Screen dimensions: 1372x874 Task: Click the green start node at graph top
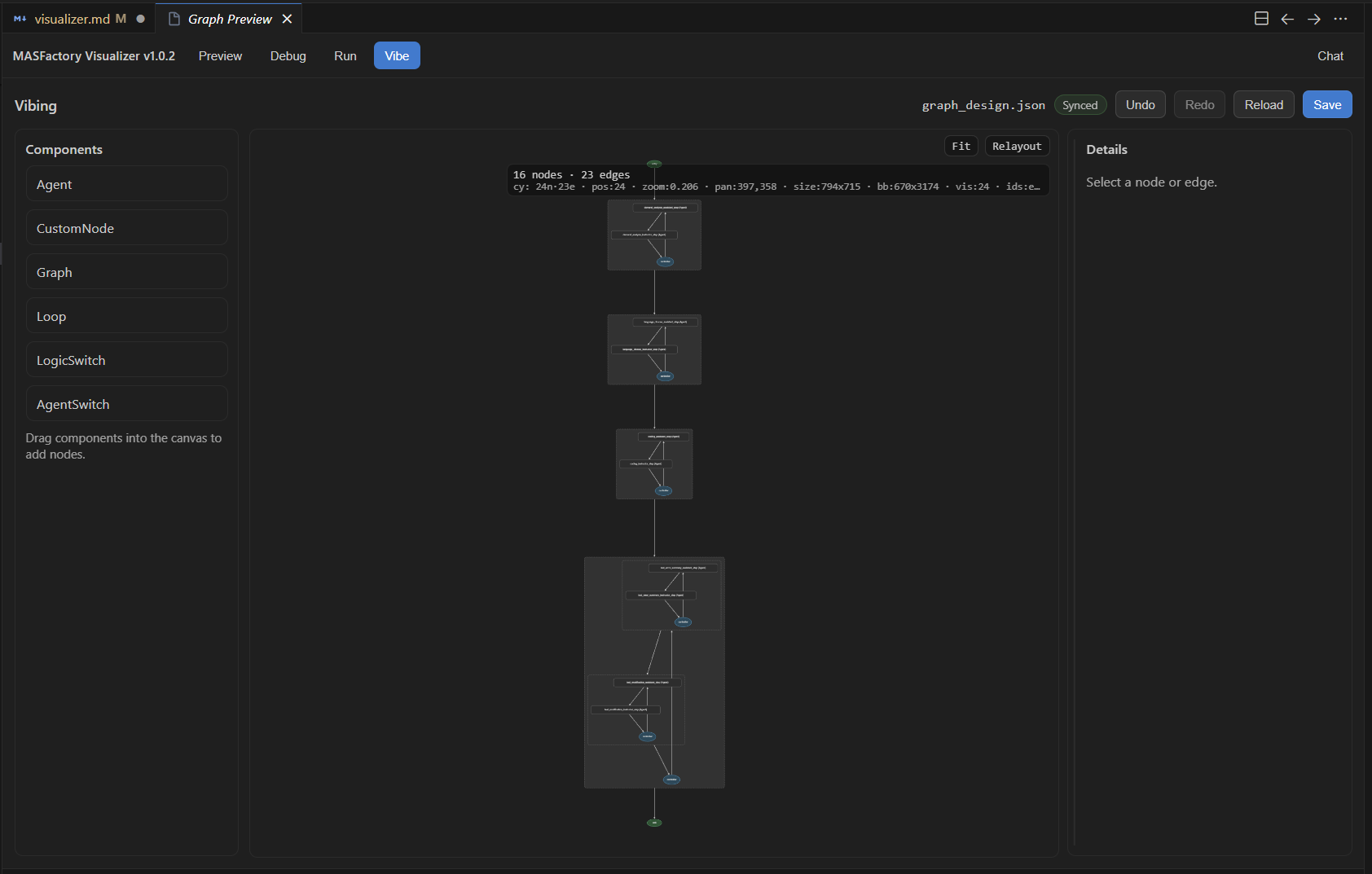654,164
